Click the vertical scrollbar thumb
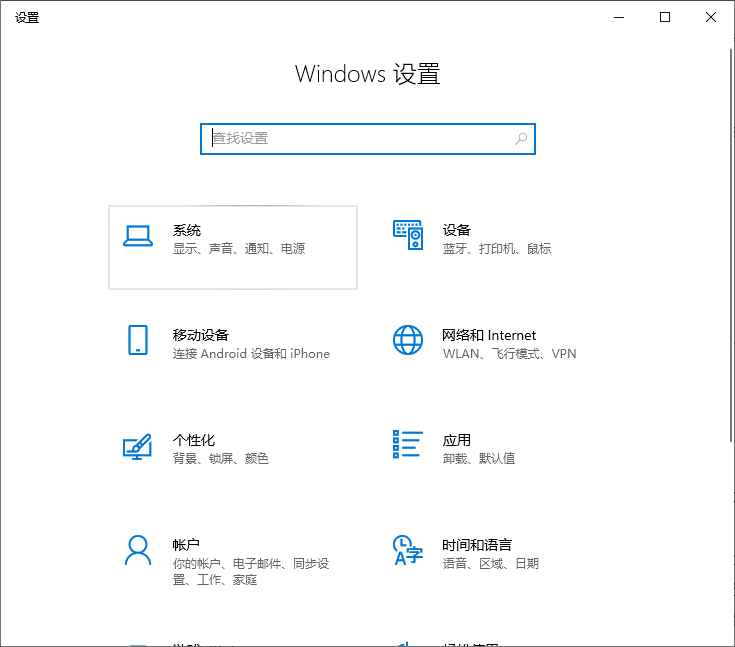 (x=731, y=245)
